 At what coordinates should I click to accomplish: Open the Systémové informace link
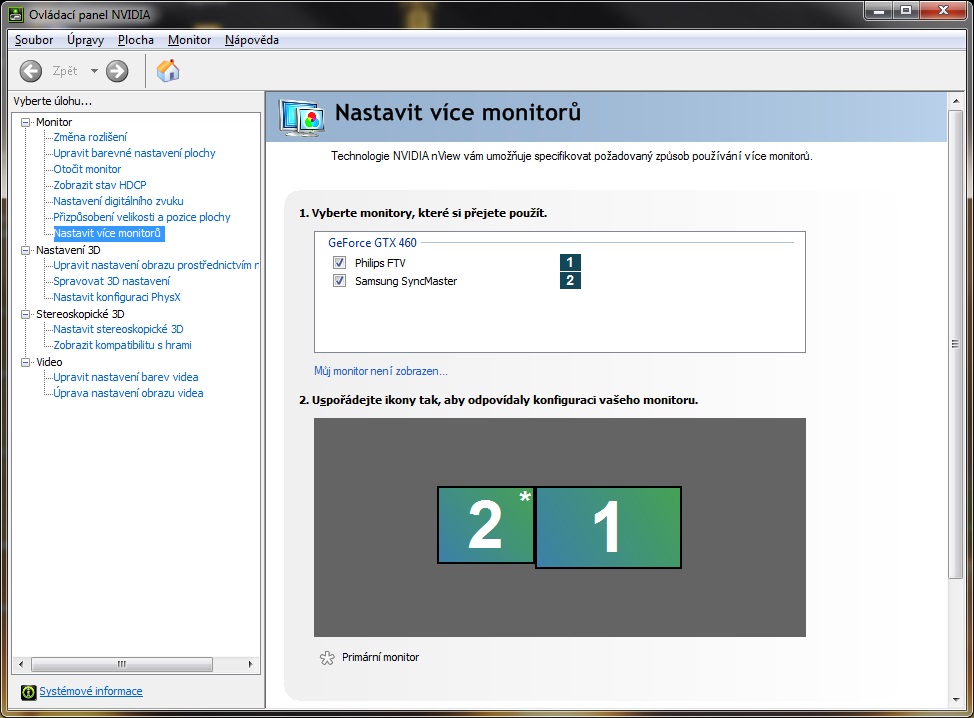point(91,691)
